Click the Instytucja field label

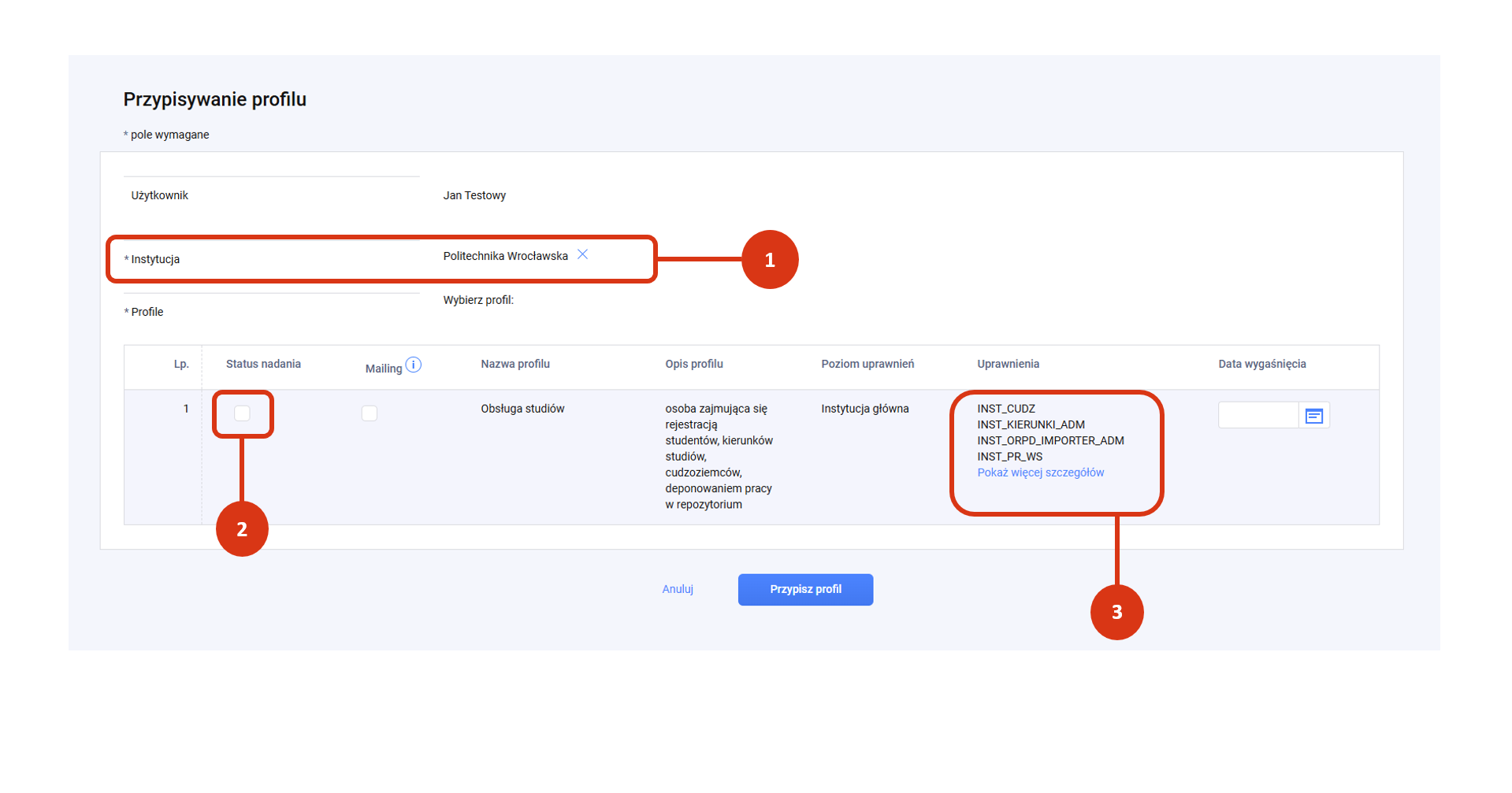point(155,259)
